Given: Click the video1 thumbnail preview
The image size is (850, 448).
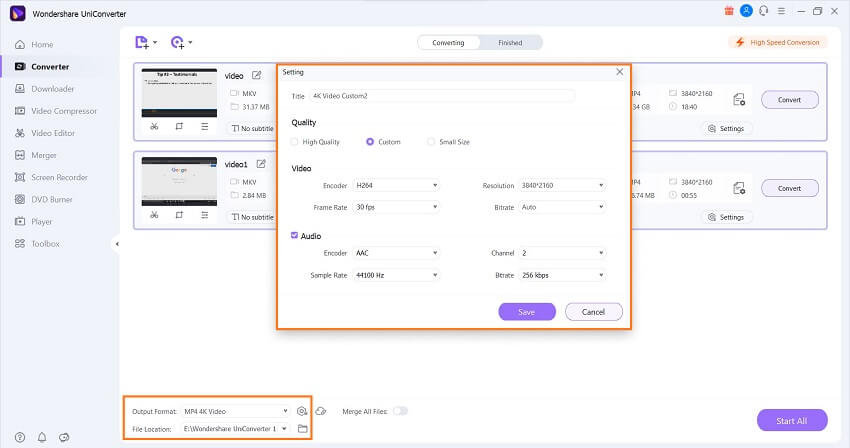Looking at the screenshot, I should click(x=179, y=181).
